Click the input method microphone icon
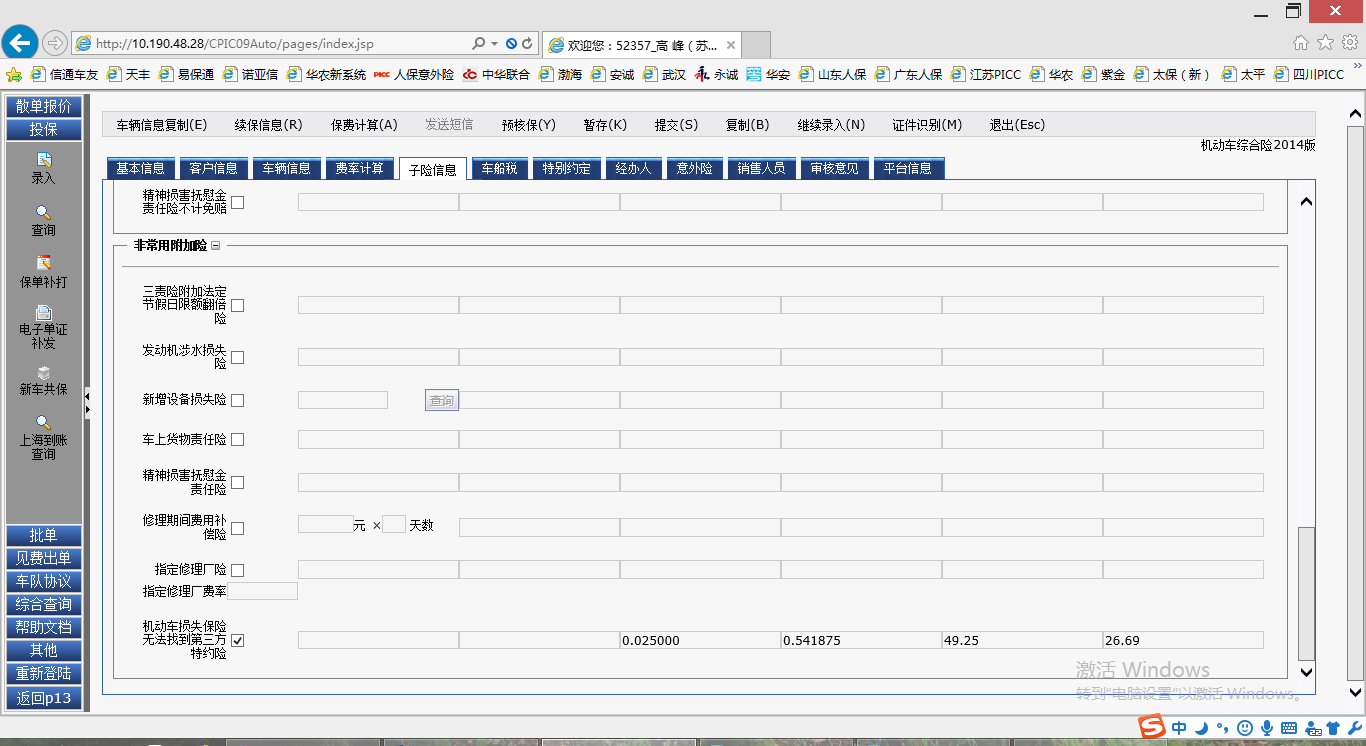 pyautogui.click(x=1267, y=727)
